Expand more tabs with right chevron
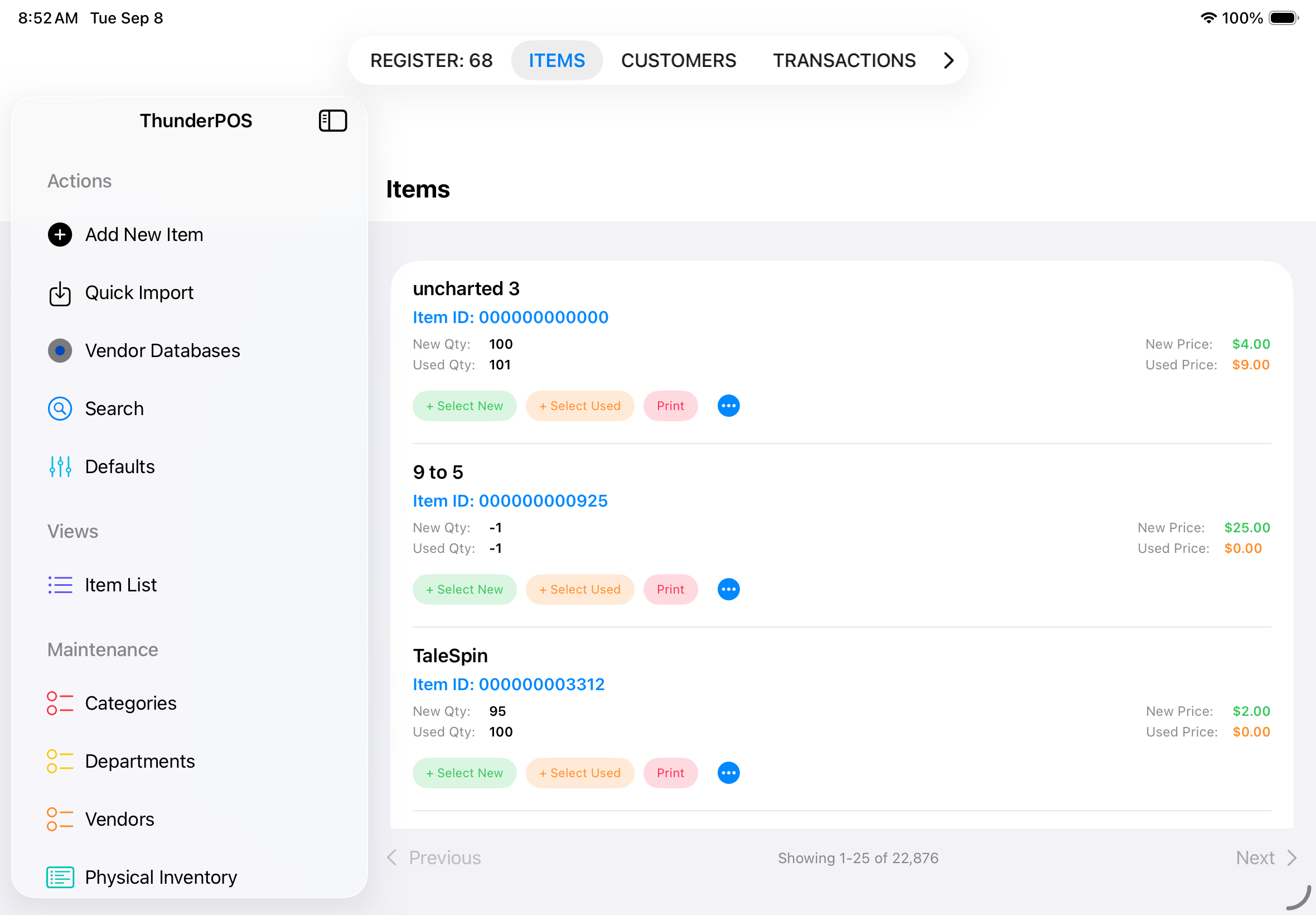The width and height of the screenshot is (1316, 915). click(x=948, y=60)
